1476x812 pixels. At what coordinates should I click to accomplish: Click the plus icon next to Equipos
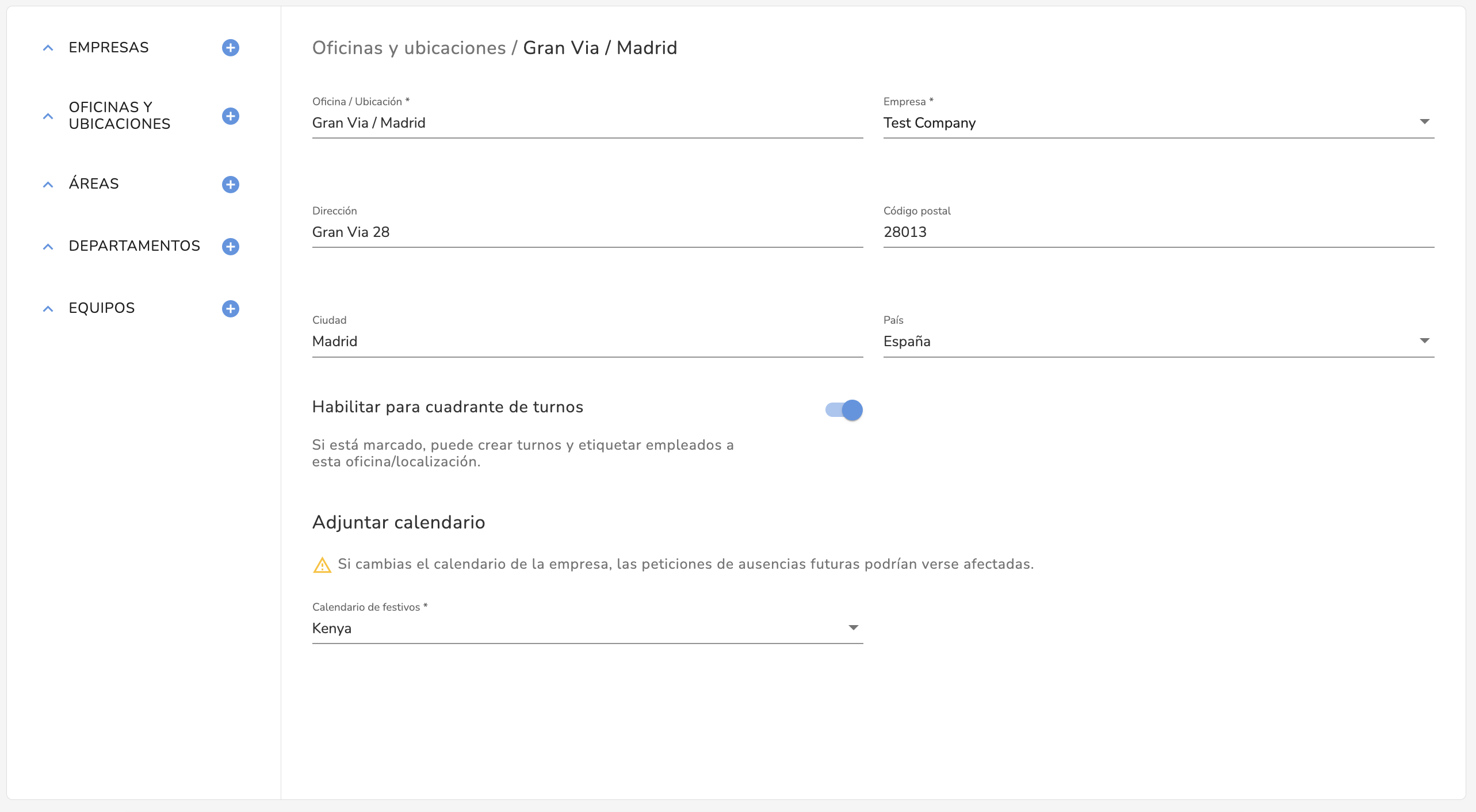click(230, 309)
